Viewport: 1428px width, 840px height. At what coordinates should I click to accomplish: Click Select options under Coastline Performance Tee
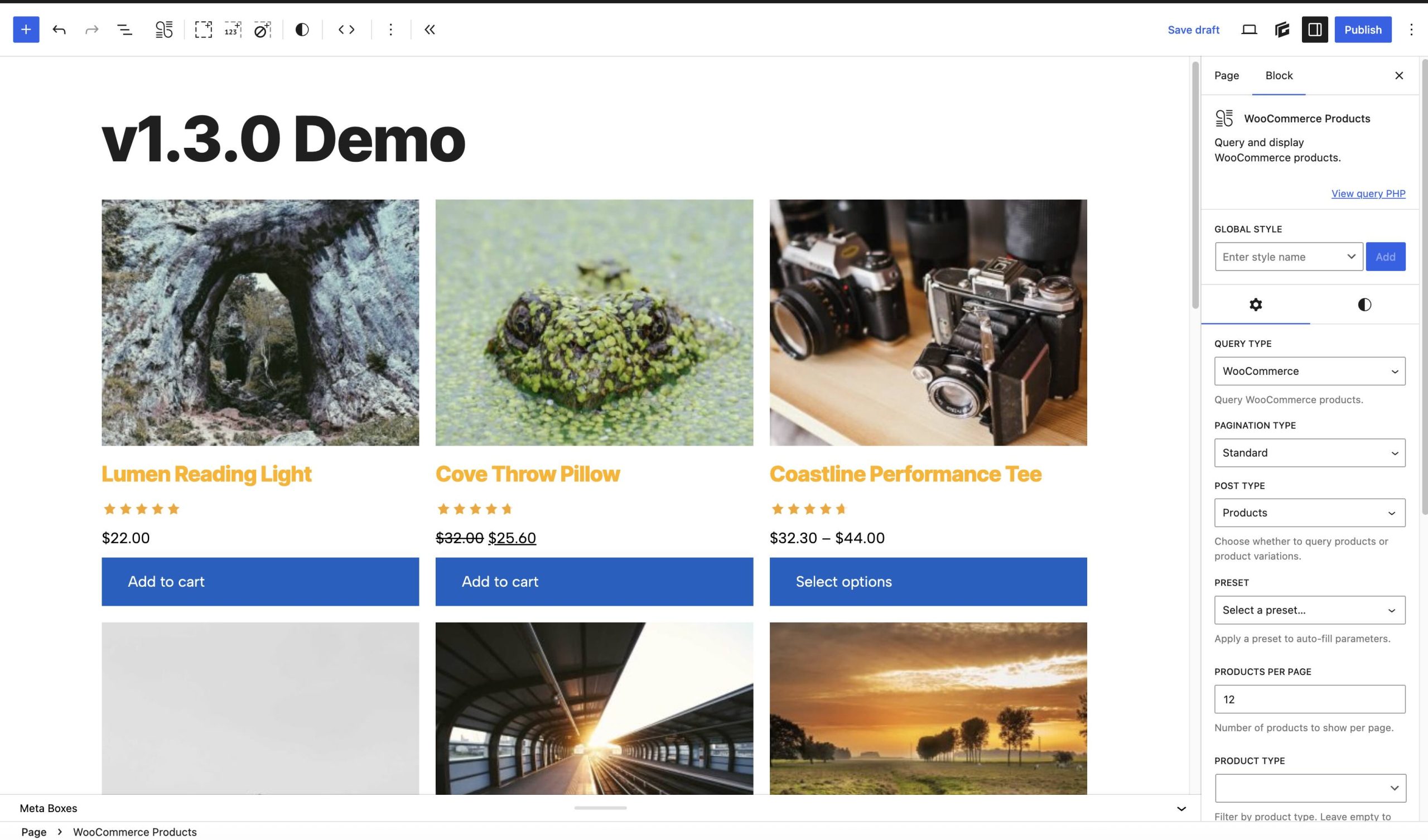(928, 582)
